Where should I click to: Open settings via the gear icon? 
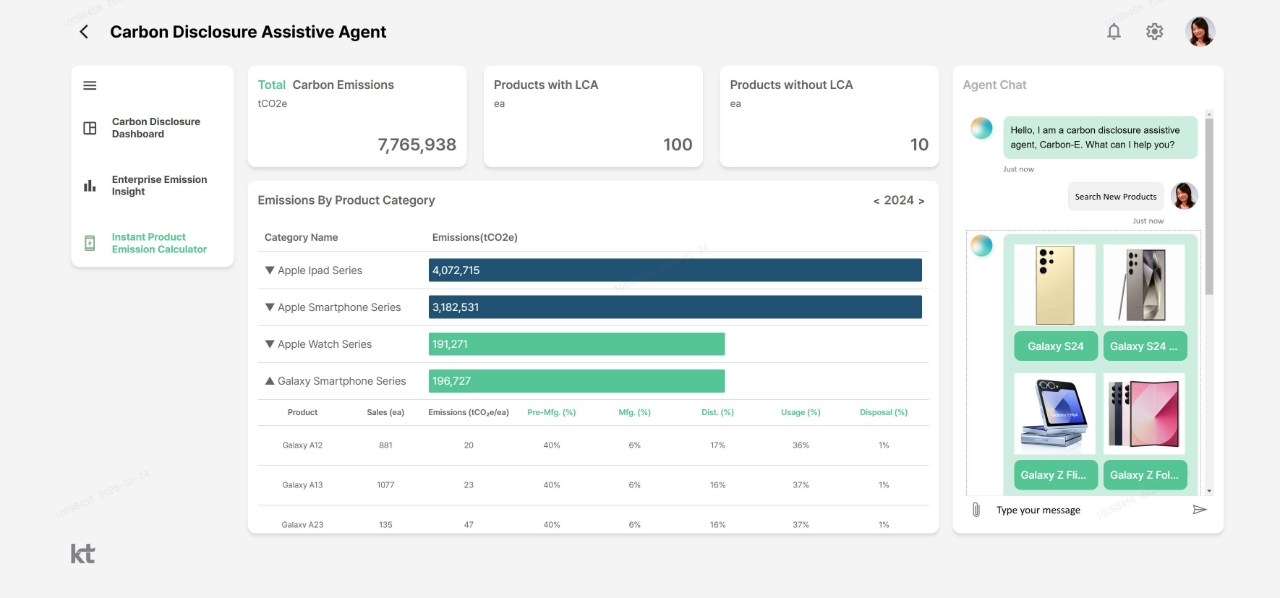(x=1155, y=32)
